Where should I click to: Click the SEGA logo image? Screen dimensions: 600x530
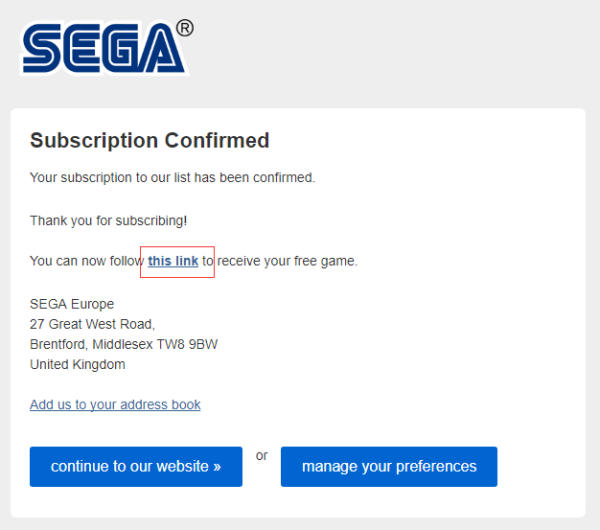click(x=106, y=47)
